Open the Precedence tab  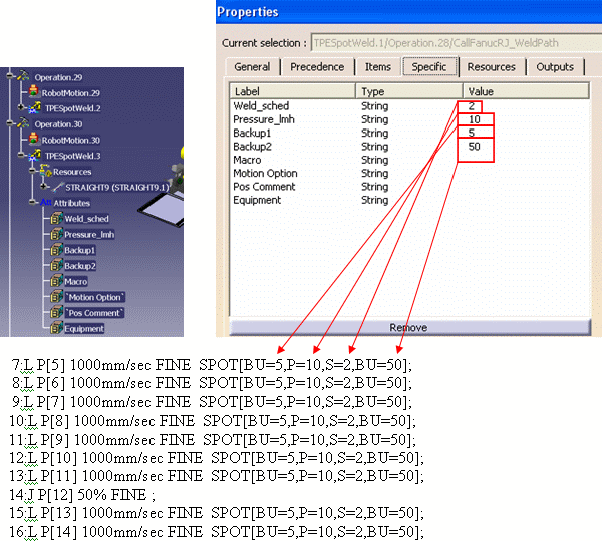(316, 67)
